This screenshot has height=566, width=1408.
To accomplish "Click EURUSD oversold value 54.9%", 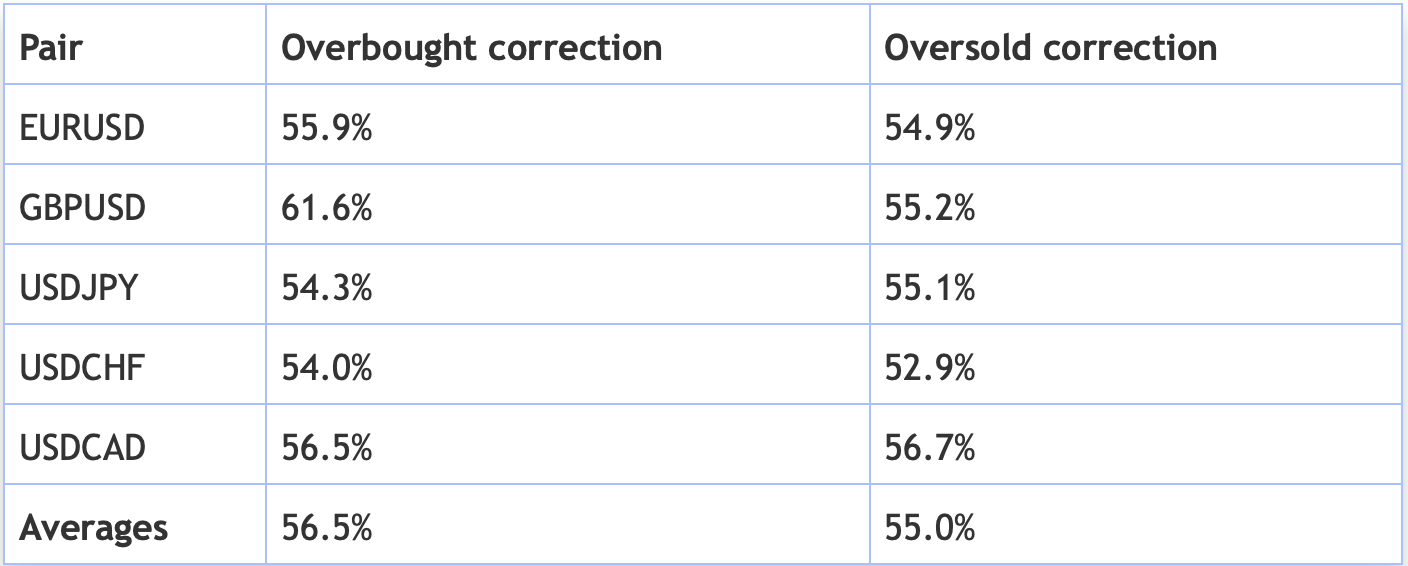I will [930, 128].
